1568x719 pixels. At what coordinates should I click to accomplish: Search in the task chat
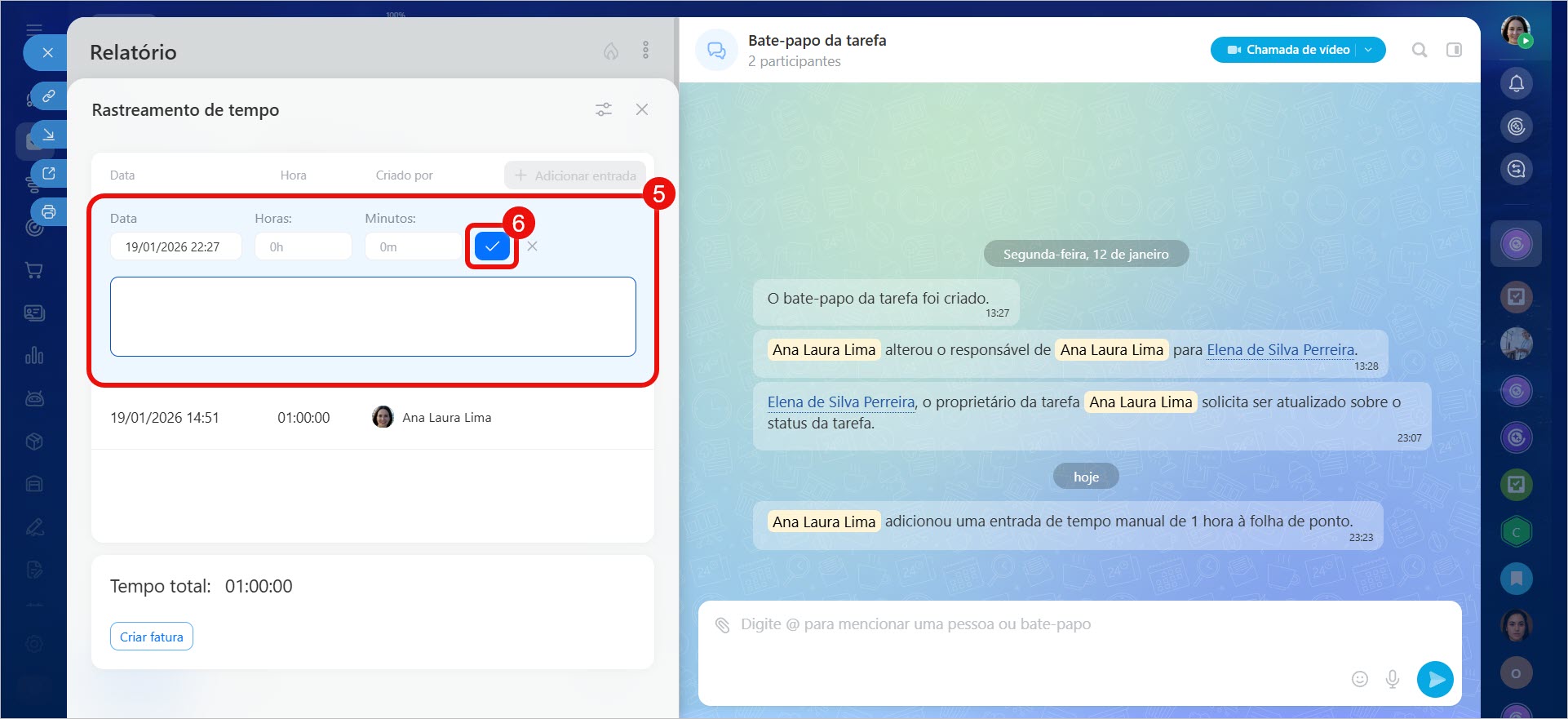pyautogui.click(x=1420, y=50)
